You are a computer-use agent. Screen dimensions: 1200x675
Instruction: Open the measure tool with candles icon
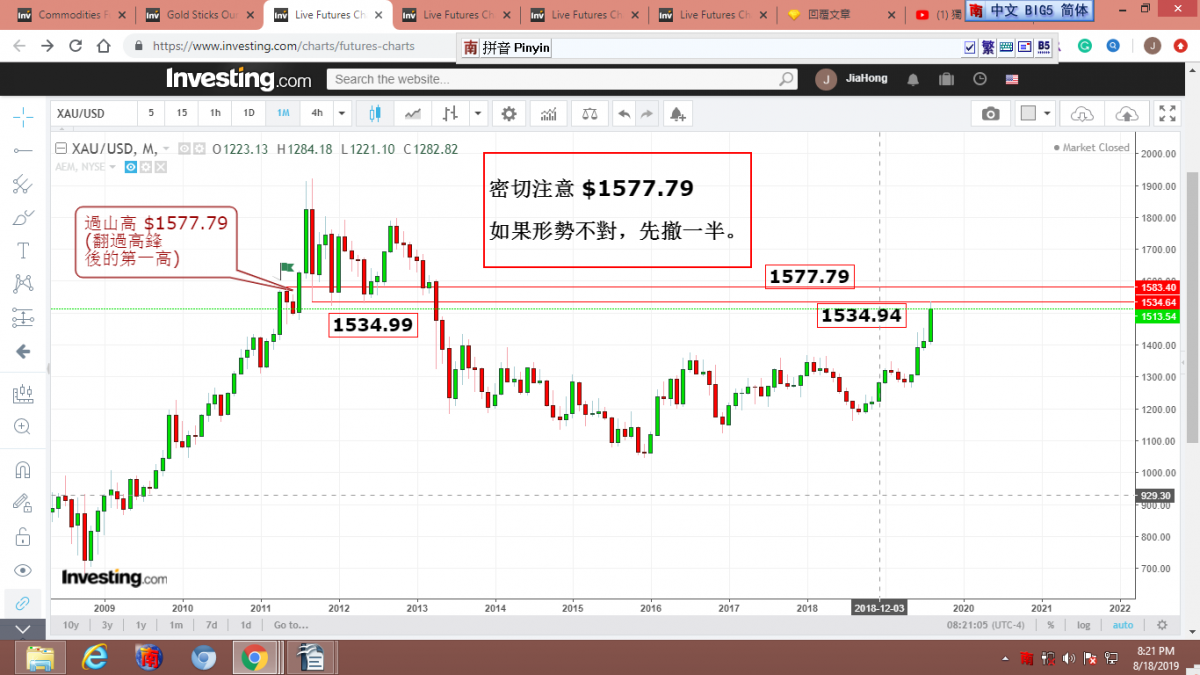(22, 394)
